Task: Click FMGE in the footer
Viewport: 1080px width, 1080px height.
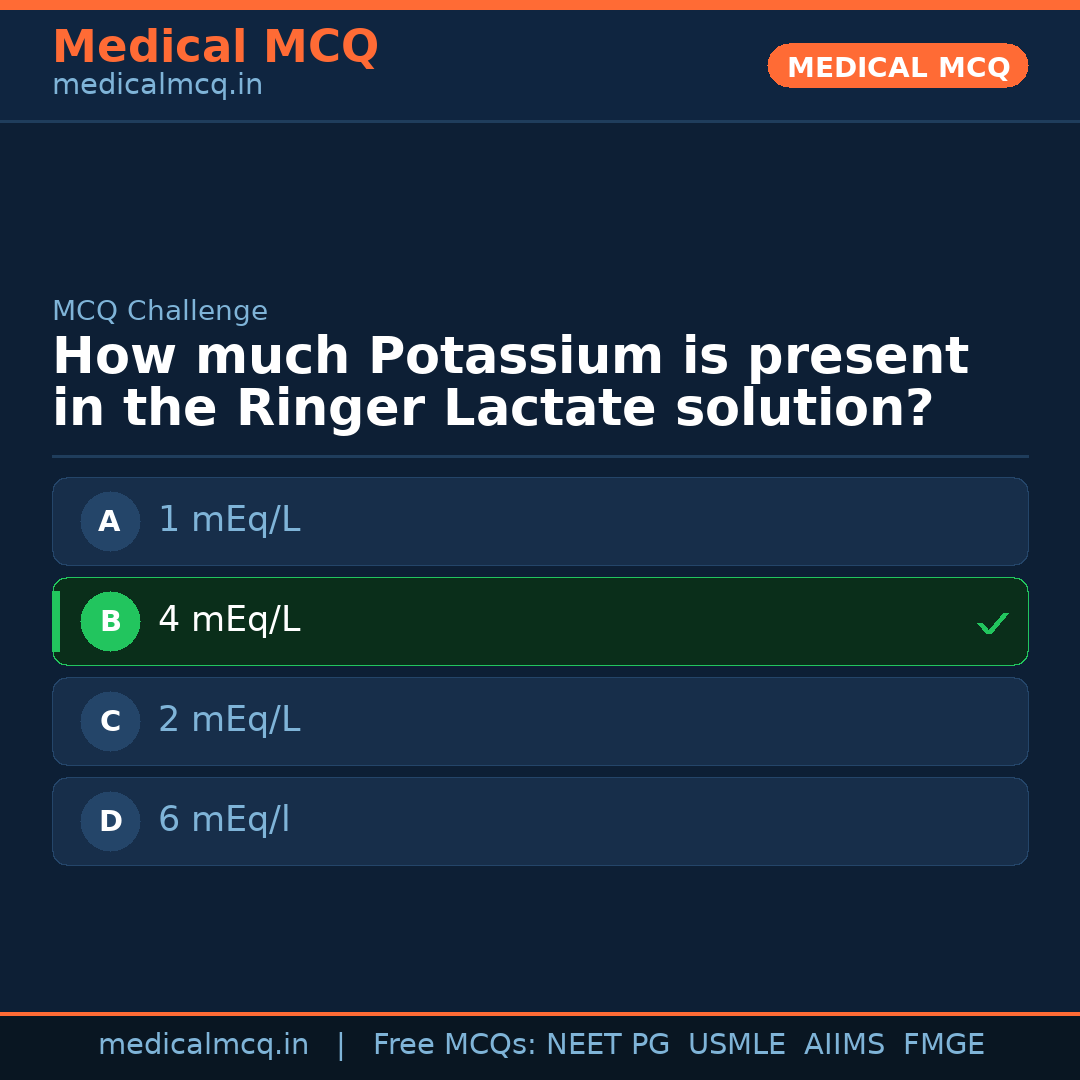Action: click(944, 1045)
